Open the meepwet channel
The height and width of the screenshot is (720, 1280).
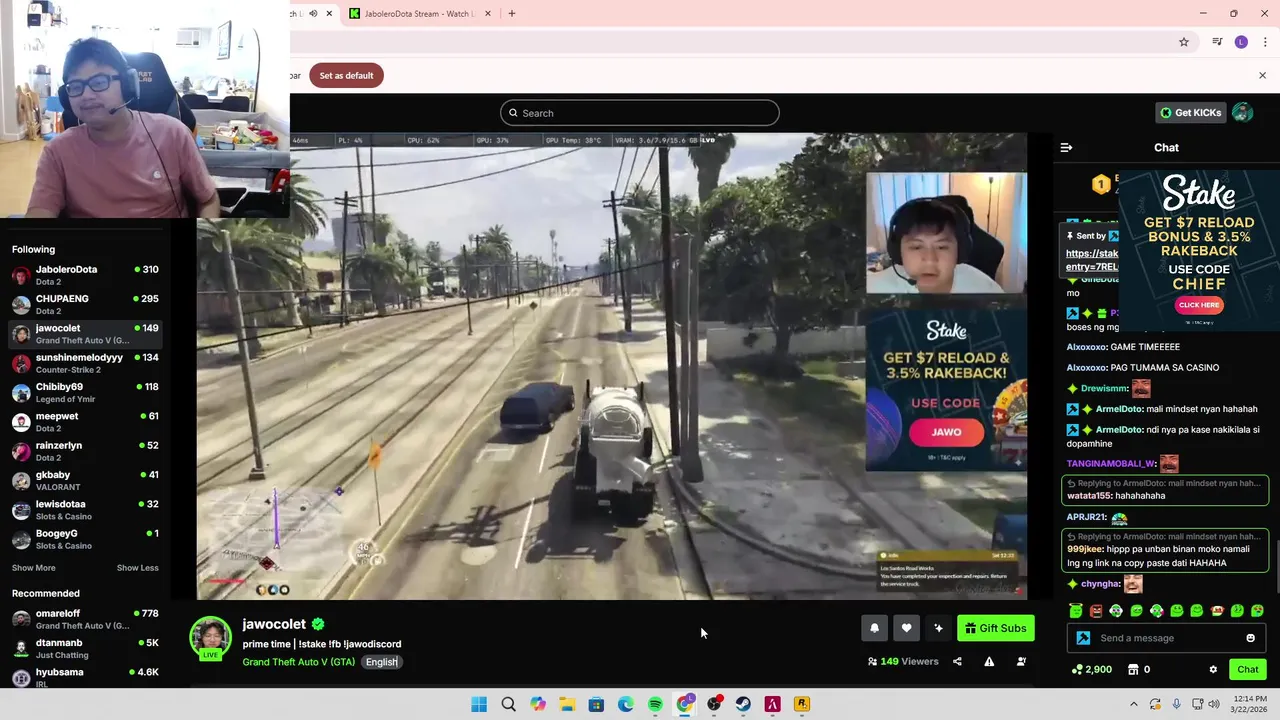85,422
